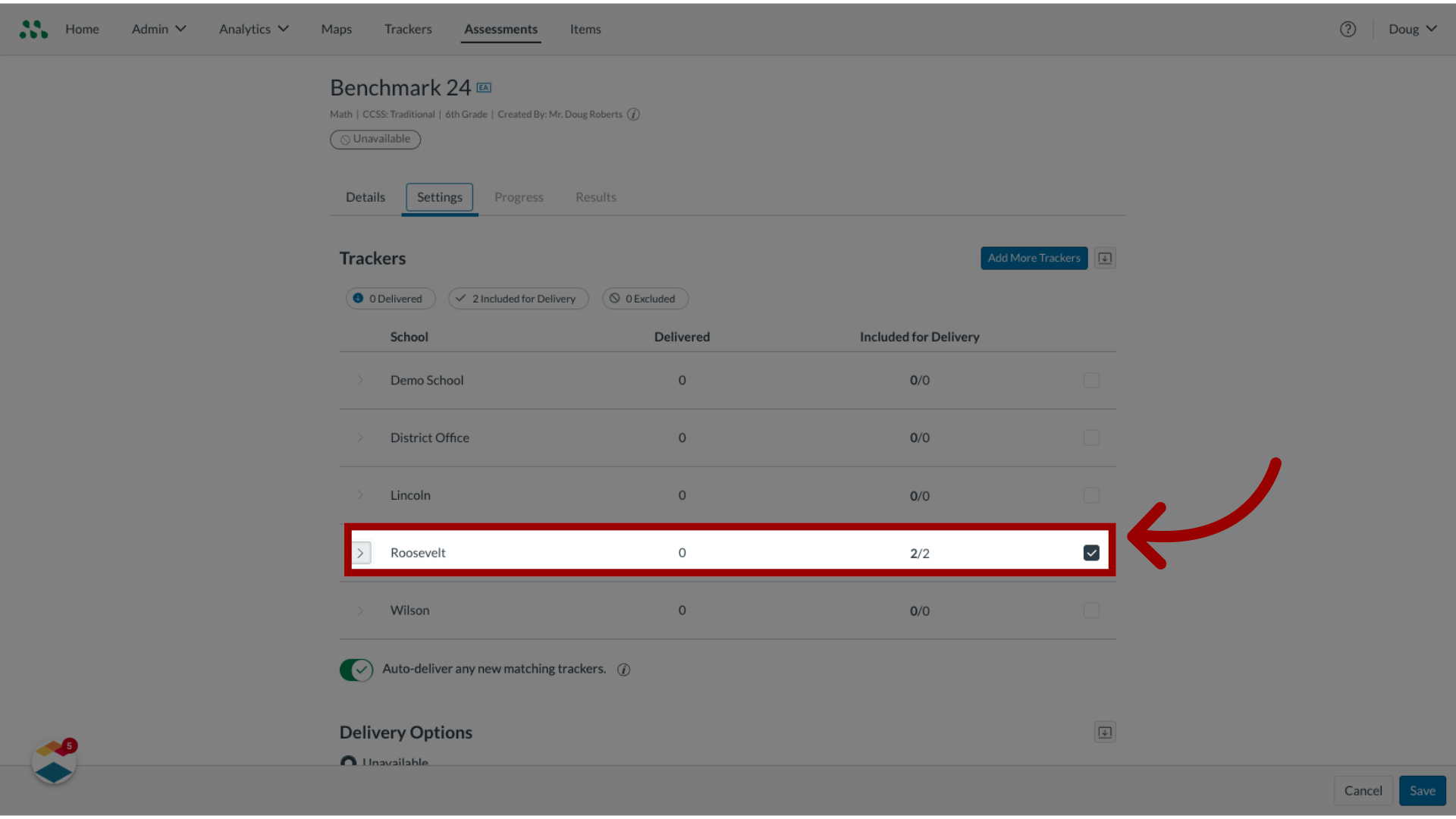1456x819 pixels.
Task: Check the Lincoln delivery checkbox
Action: (x=1091, y=495)
